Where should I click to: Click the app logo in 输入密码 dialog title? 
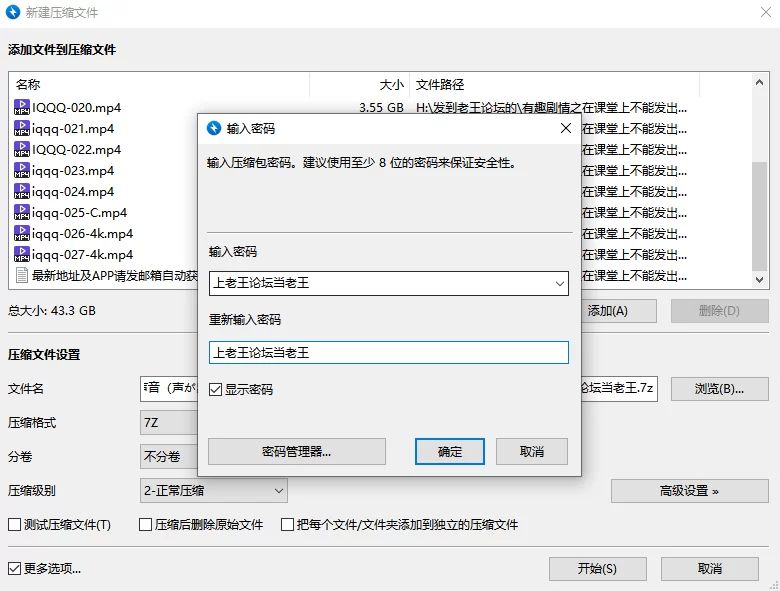[x=214, y=128]
